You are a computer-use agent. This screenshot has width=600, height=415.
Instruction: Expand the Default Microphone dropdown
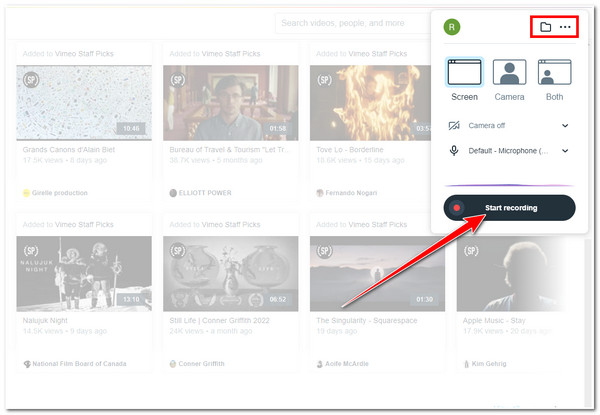point(509,151)
